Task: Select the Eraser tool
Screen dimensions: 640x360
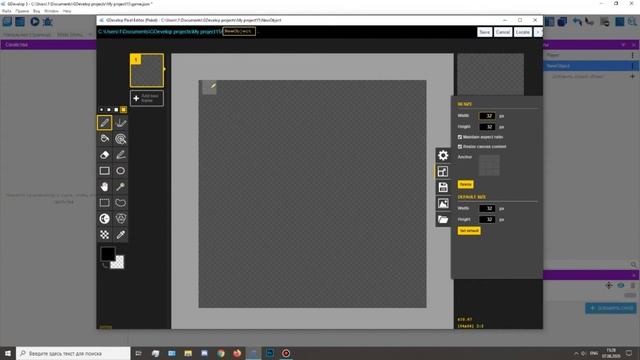Action: pyautogui.click(x=104, y=155)
